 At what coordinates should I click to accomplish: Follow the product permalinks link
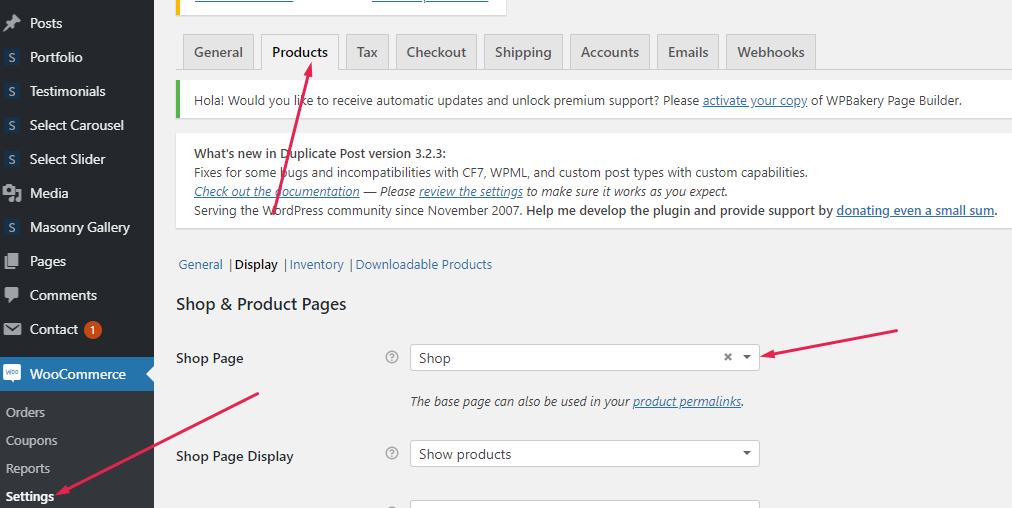686,401
